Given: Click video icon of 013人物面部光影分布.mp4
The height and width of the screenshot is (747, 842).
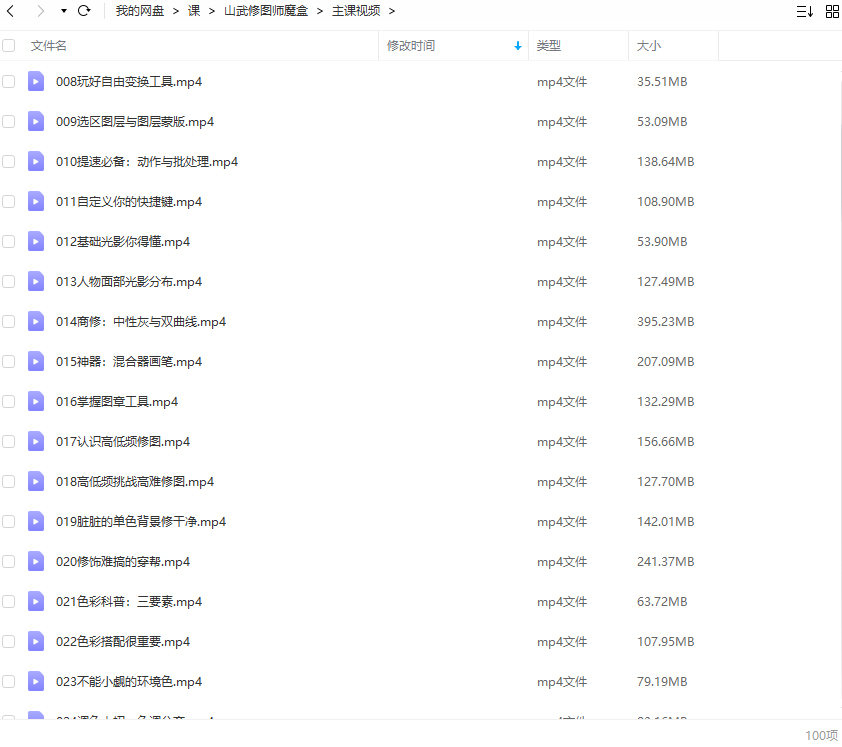Looking at the screenshot, I should click(x=36, y=281).
